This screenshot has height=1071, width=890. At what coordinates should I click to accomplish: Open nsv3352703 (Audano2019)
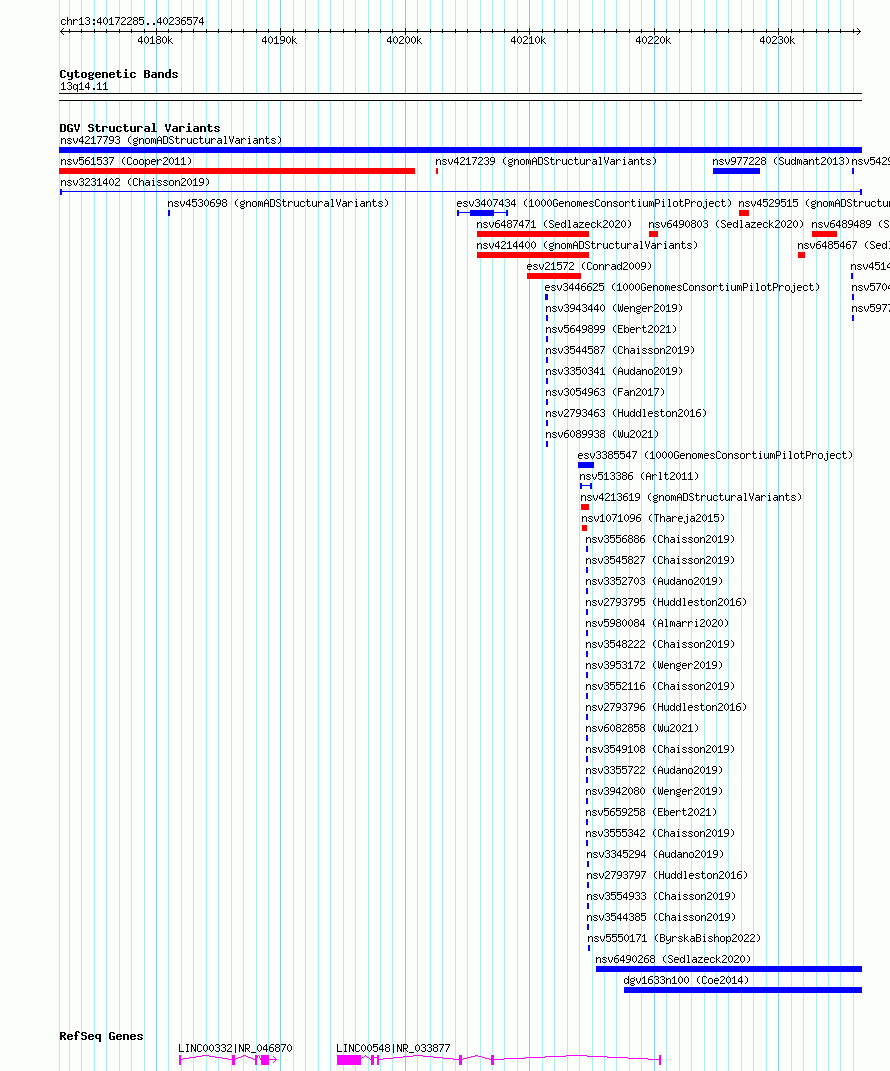654,581
